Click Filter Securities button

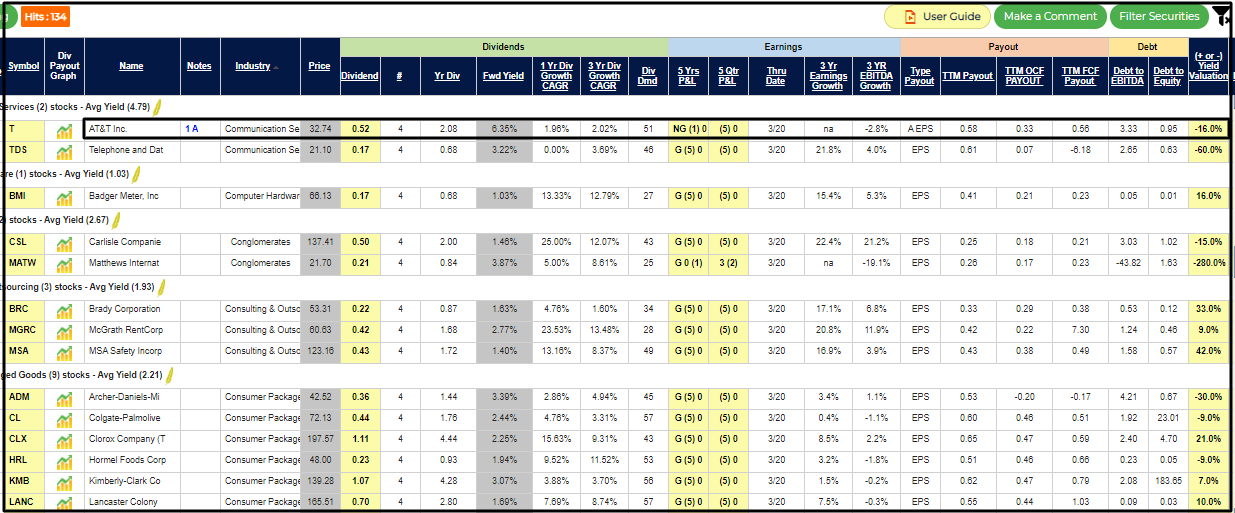[x=1159, y=16]
